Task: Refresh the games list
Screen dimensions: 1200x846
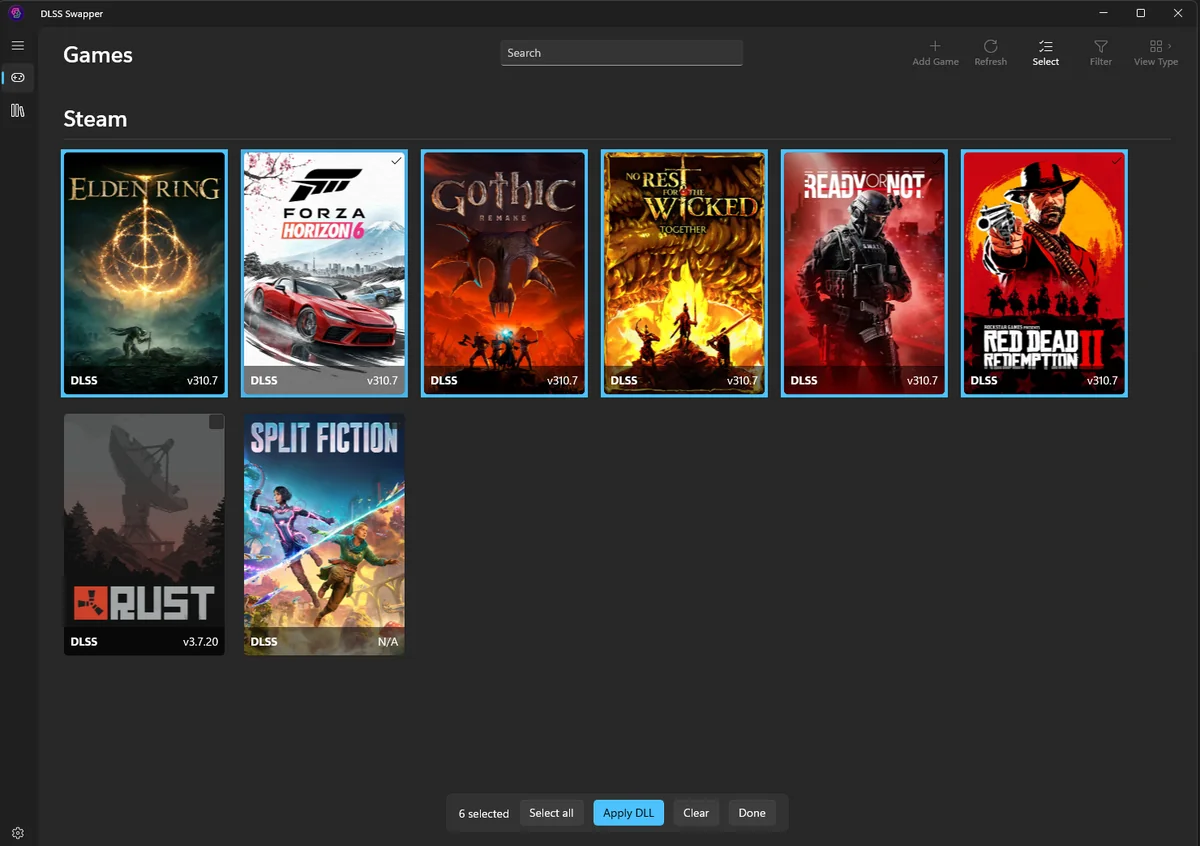Action: 990,53
